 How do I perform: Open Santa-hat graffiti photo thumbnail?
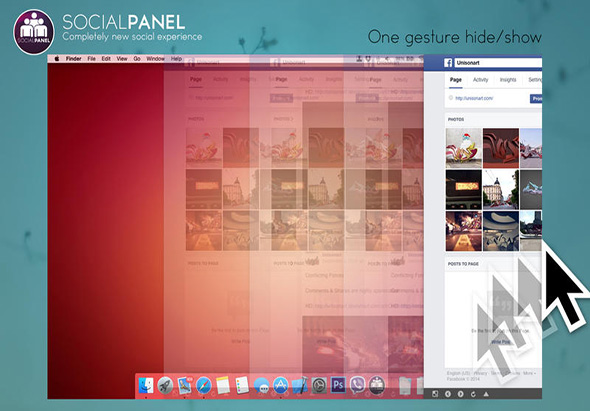(464, 148)
